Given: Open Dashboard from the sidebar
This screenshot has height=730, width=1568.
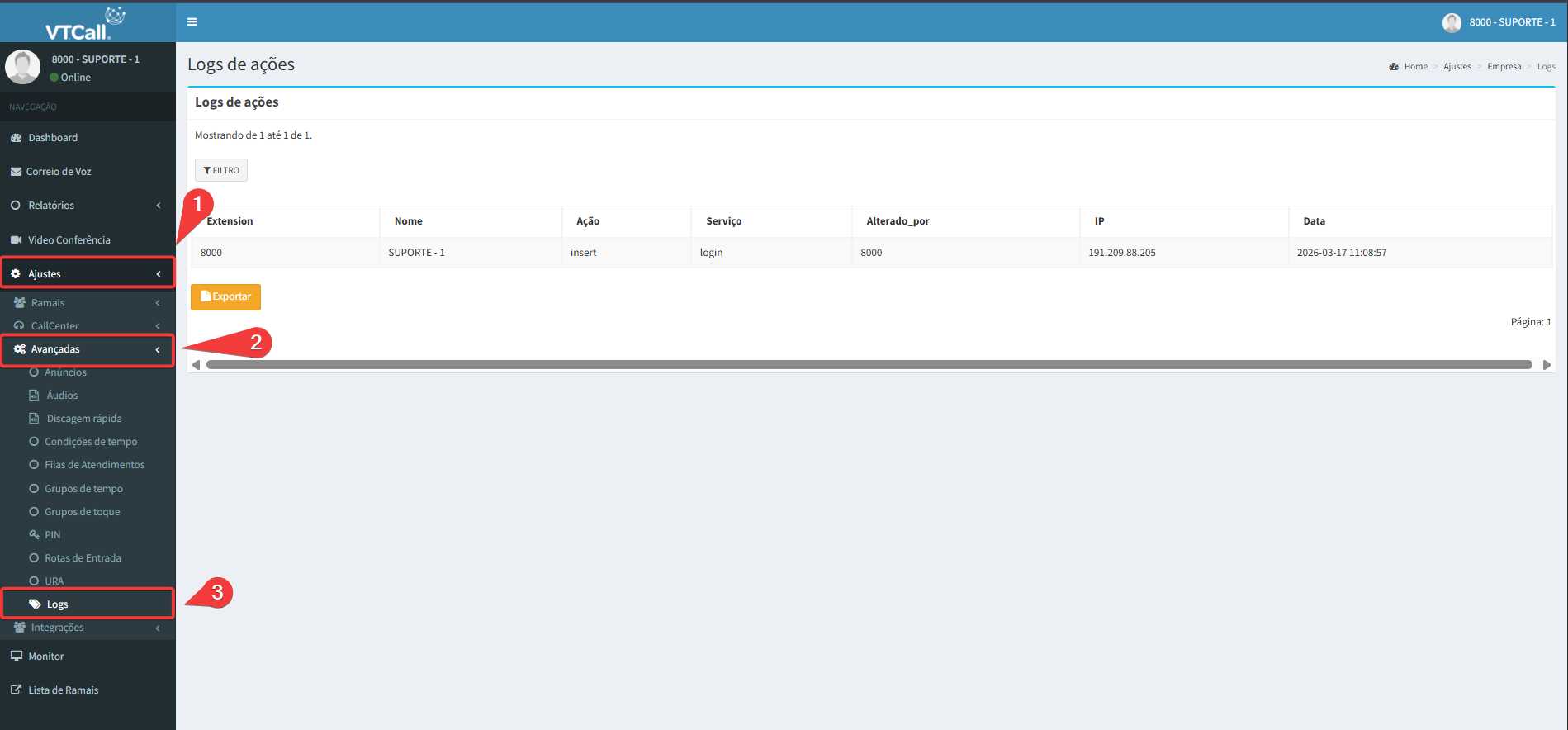Looking at the screenshot, I should click(x=53, y=138).
